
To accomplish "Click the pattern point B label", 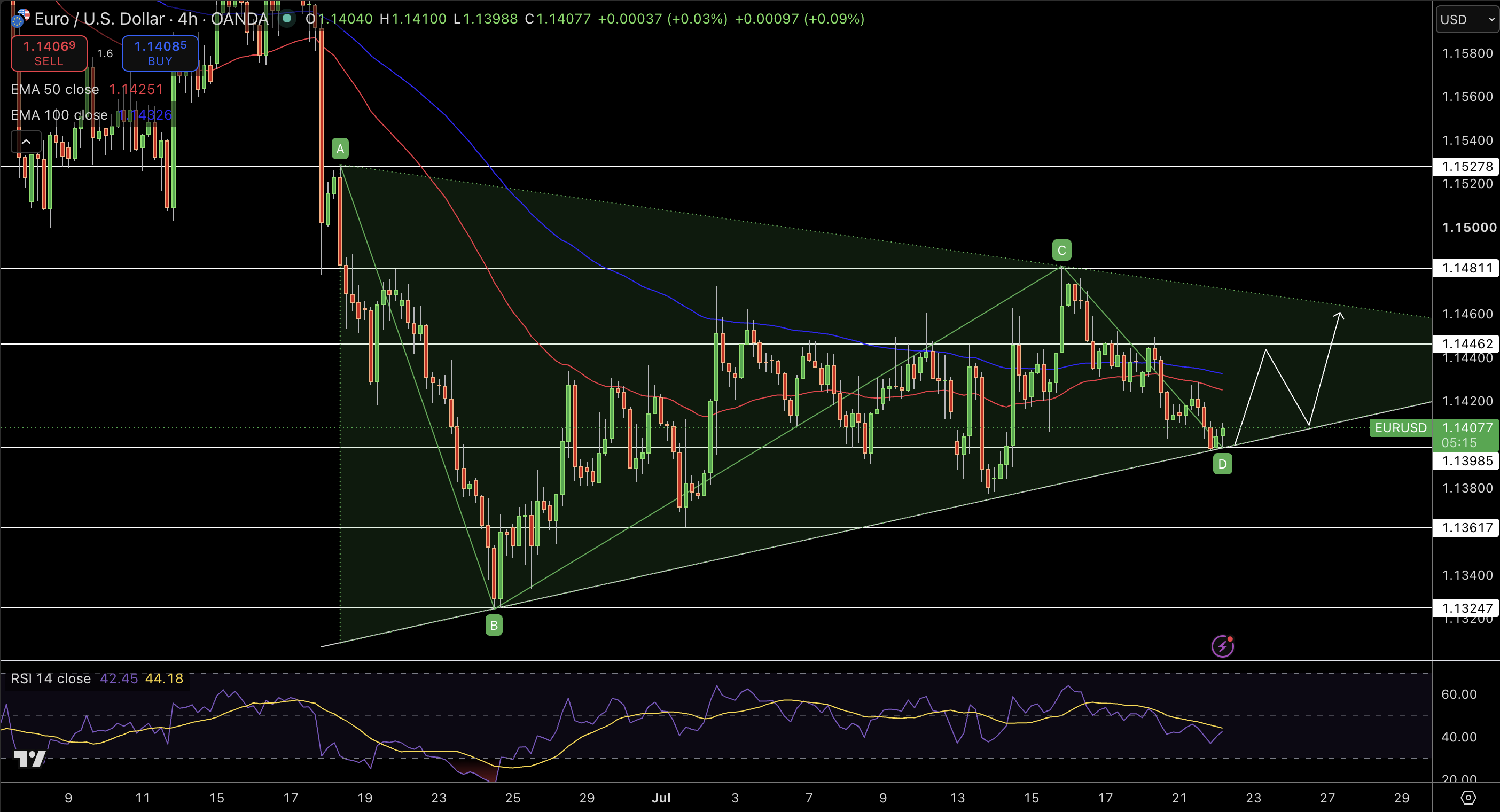I will (494, 626).
